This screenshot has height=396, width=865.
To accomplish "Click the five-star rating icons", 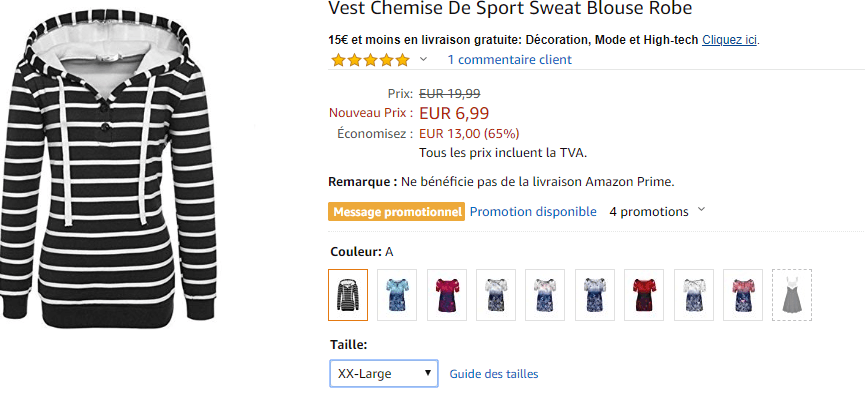I will click(x=370, y=60).
